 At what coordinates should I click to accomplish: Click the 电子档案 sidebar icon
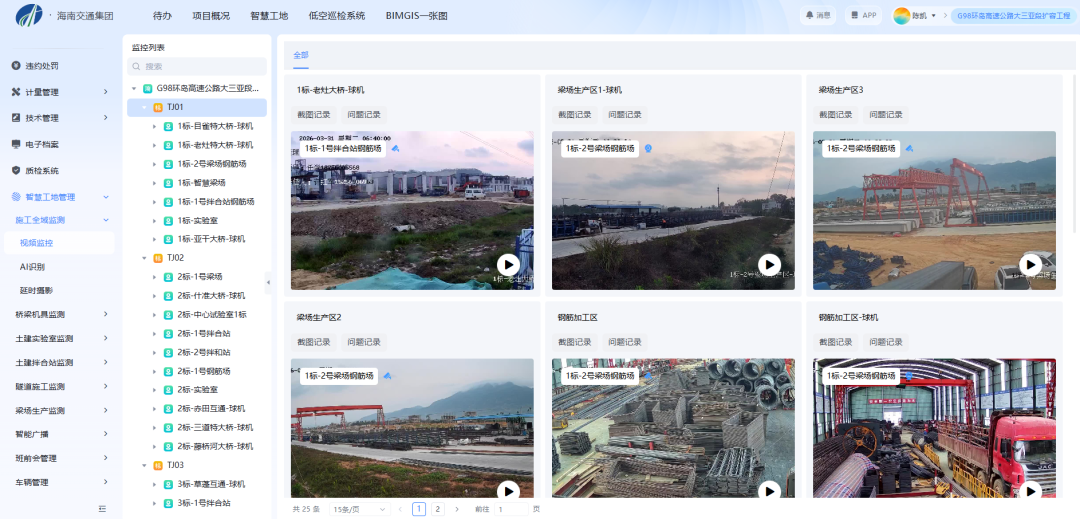(16, 144)
